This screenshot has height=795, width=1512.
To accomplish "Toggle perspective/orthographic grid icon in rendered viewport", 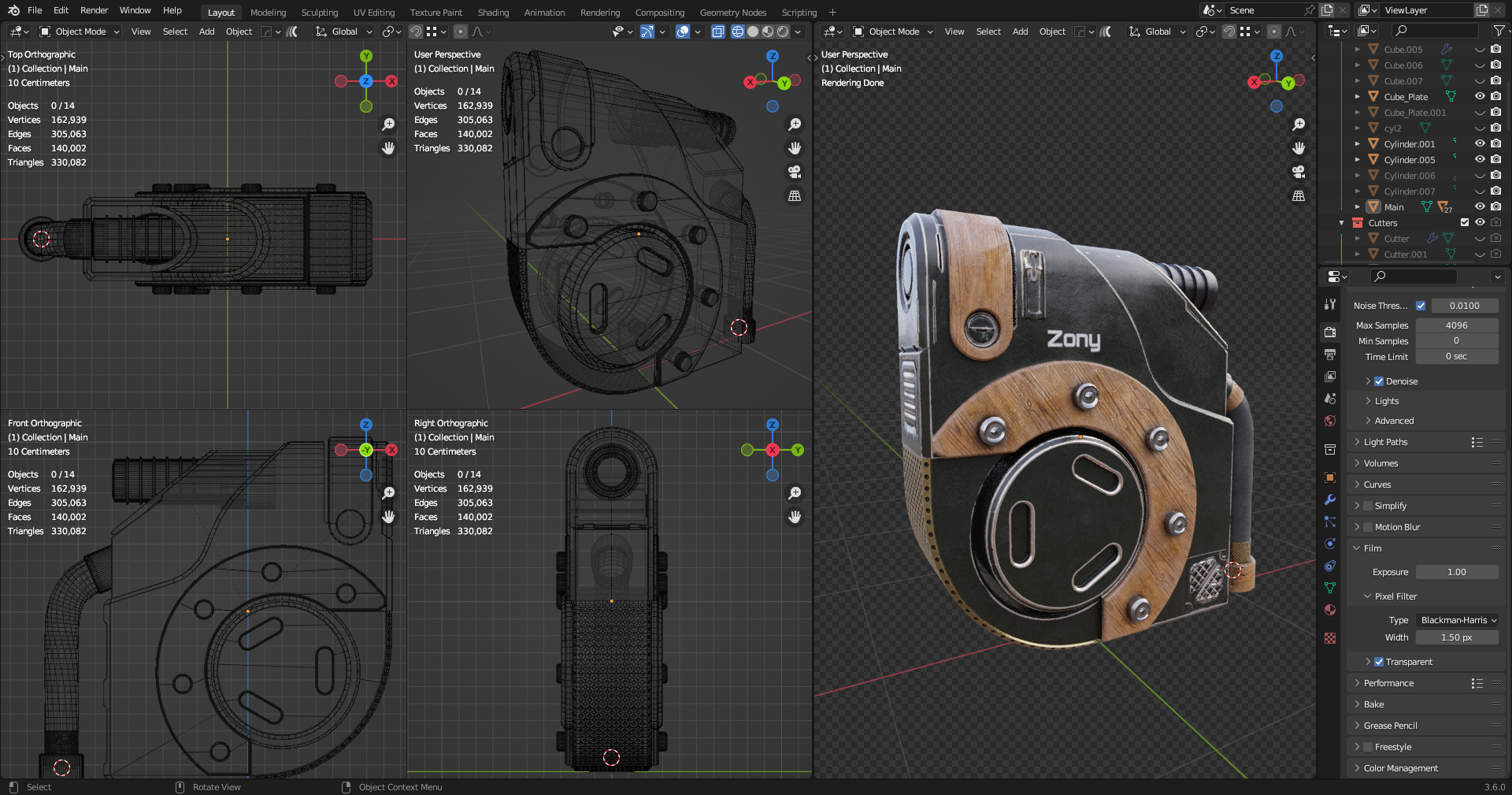I will 1299,195.
